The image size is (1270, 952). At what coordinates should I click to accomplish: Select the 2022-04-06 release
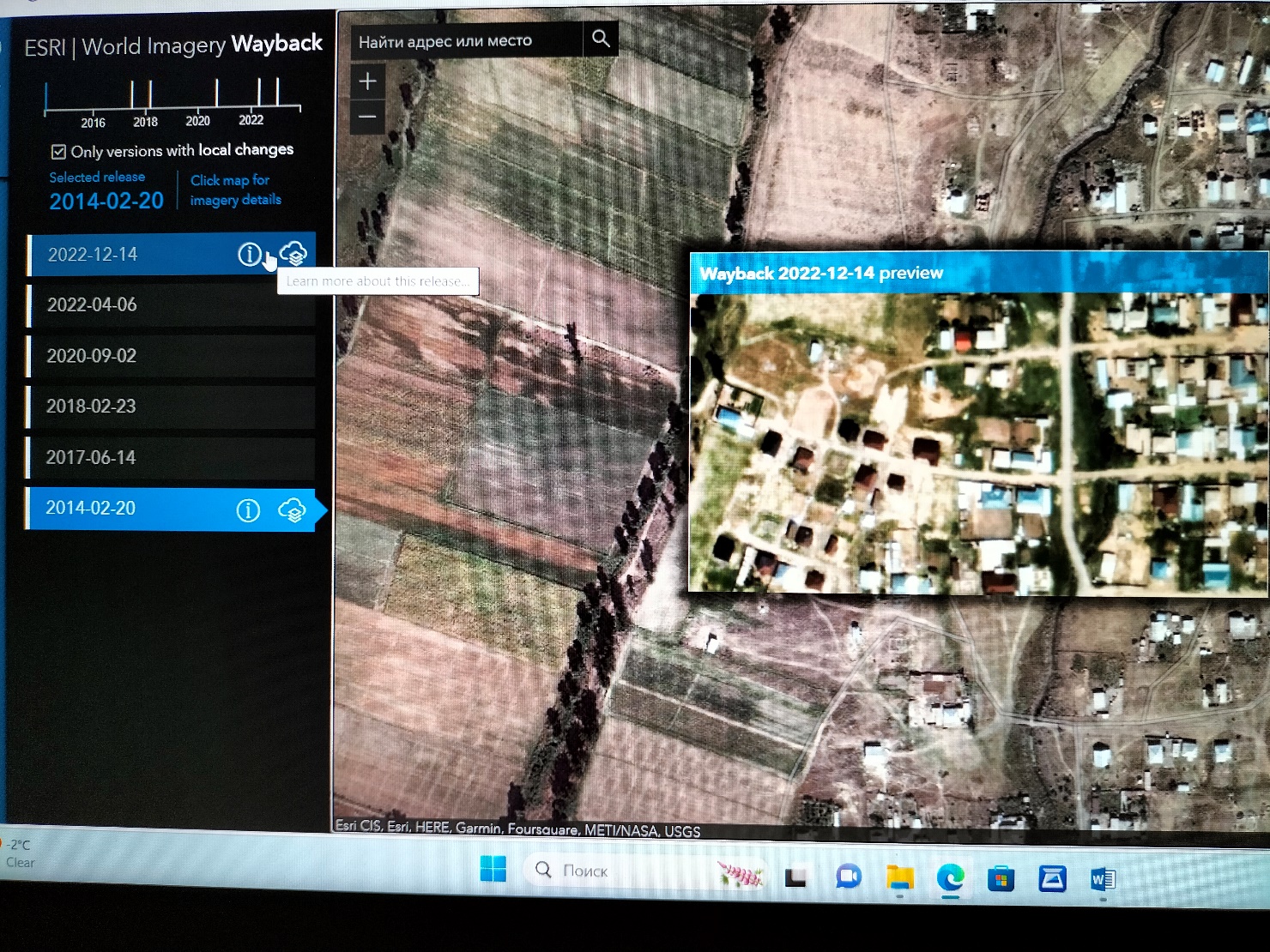click(172, 305)
